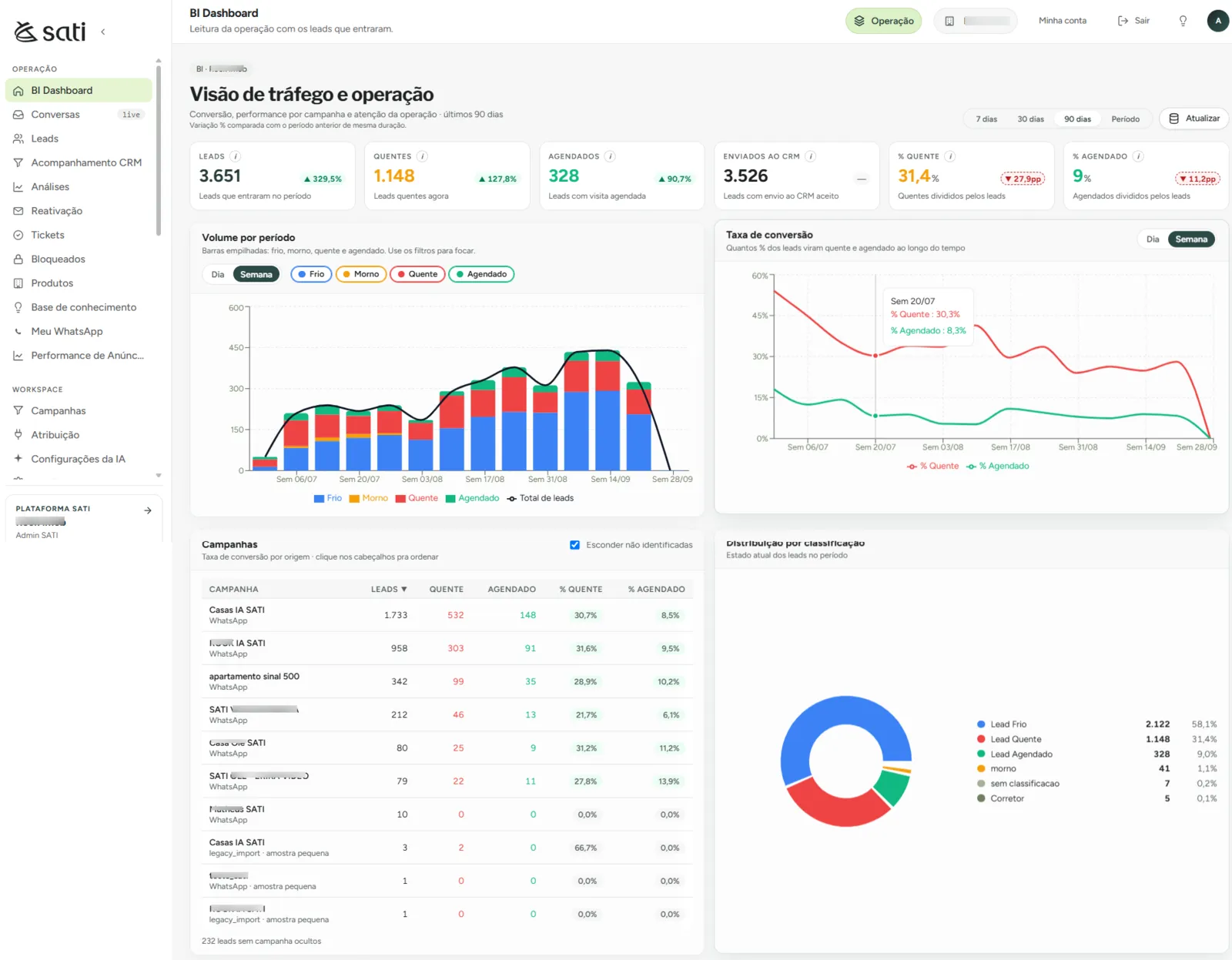Viewport: 1232px width, 960px height.
Task: Toggle the Quente filter chip
Action: 417,274
